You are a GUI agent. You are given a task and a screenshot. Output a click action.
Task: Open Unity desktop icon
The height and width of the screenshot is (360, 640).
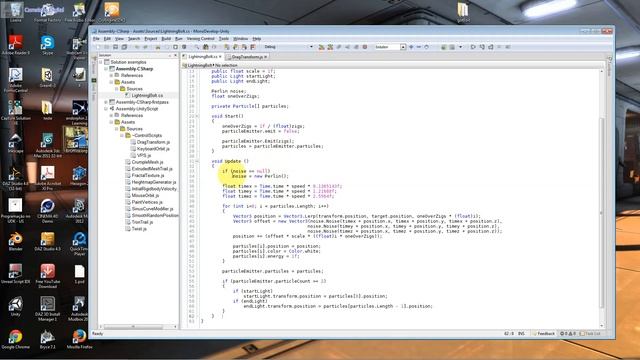click(16, 306)
